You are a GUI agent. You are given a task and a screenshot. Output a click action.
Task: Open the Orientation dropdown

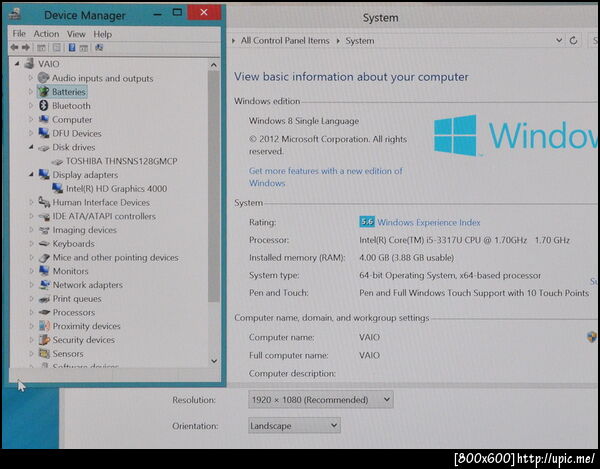tap(294, 425)
